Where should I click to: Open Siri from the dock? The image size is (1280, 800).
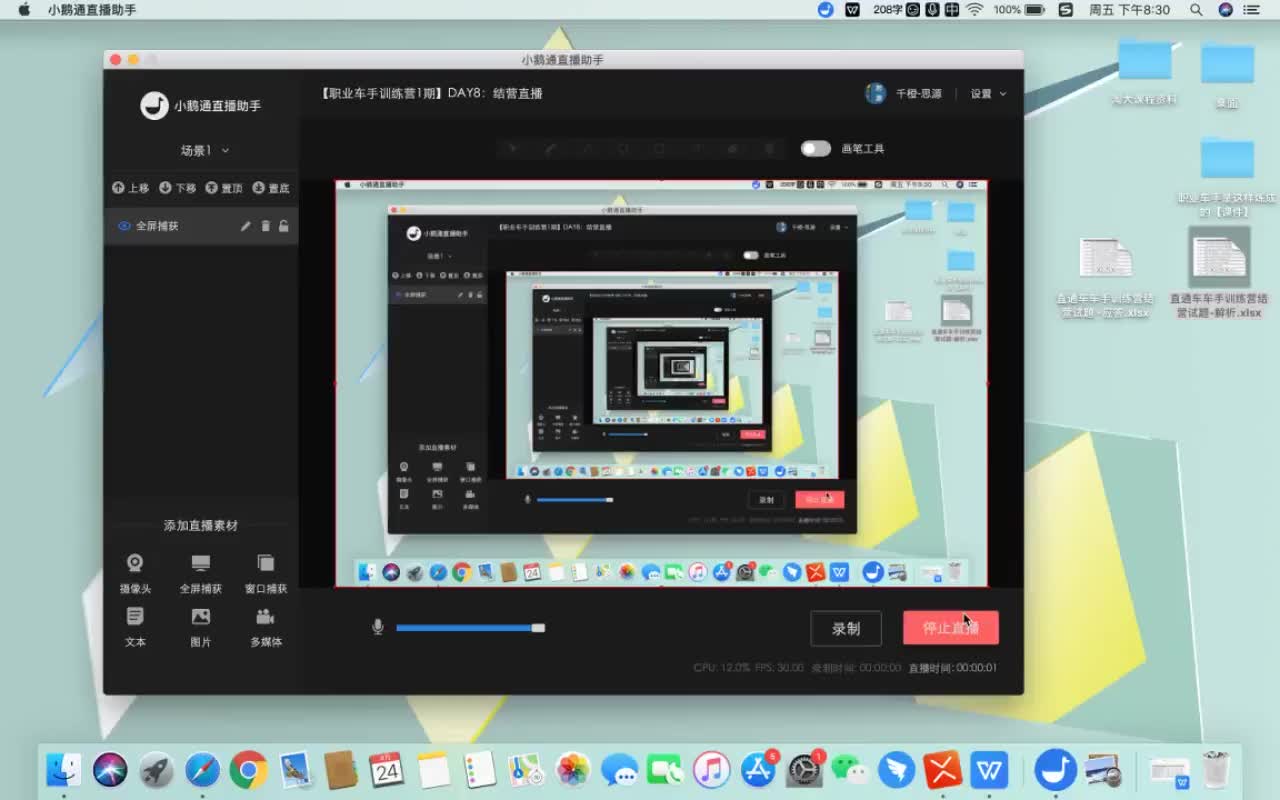coord(110,770)
